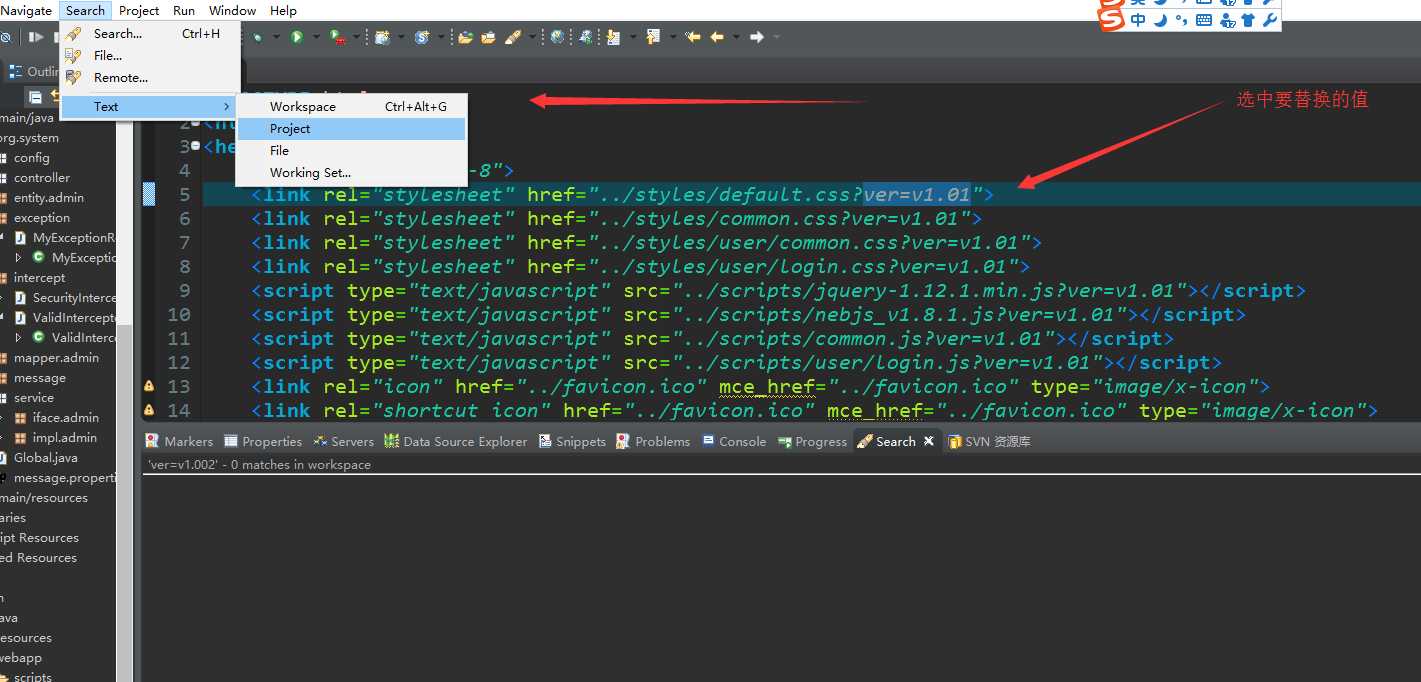Click the Resume debug icon in toolbar
The height and width of the screenshot is (682, 1421).
click(x=36, y=37)
